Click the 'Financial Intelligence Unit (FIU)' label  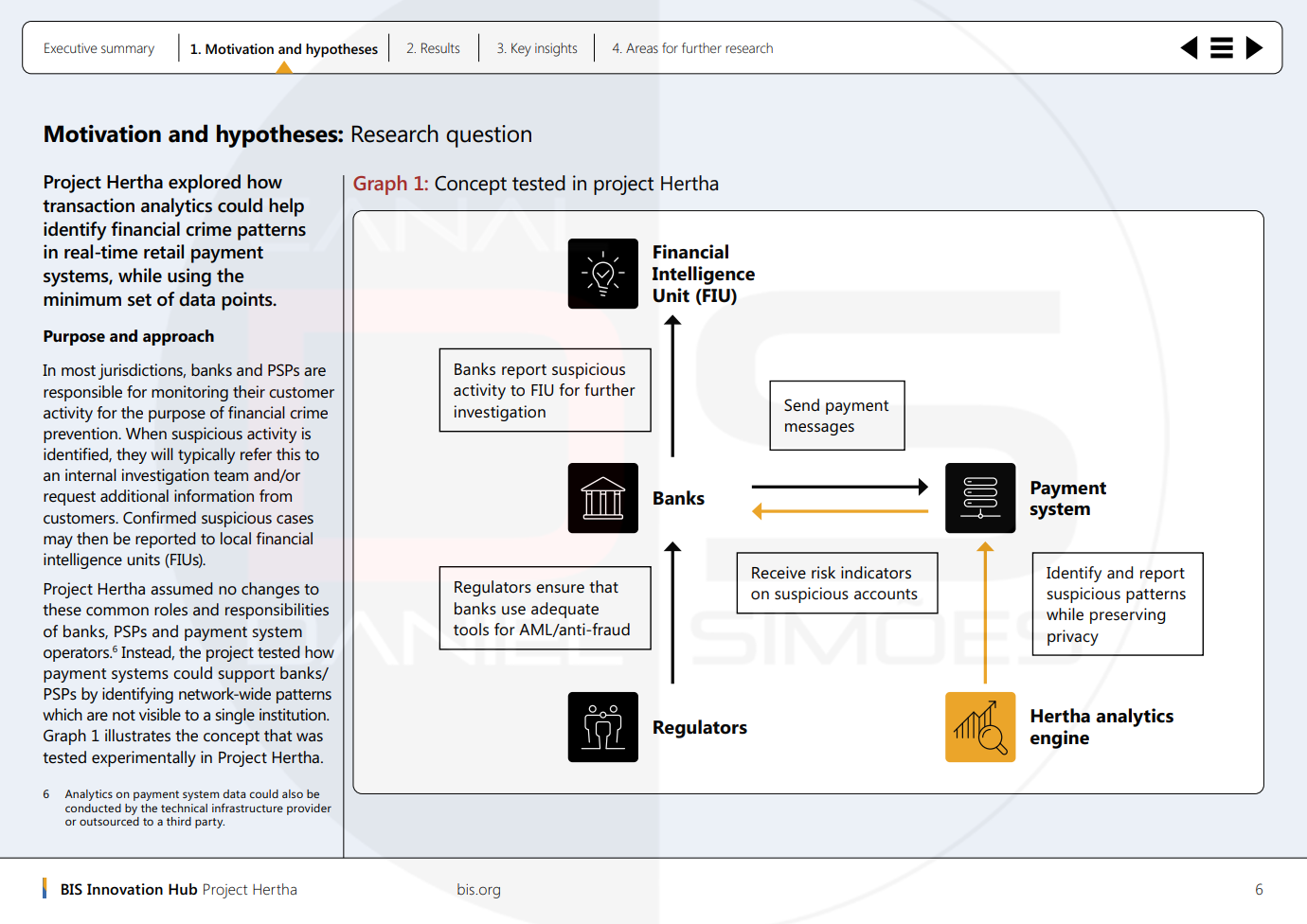point(704,274)
